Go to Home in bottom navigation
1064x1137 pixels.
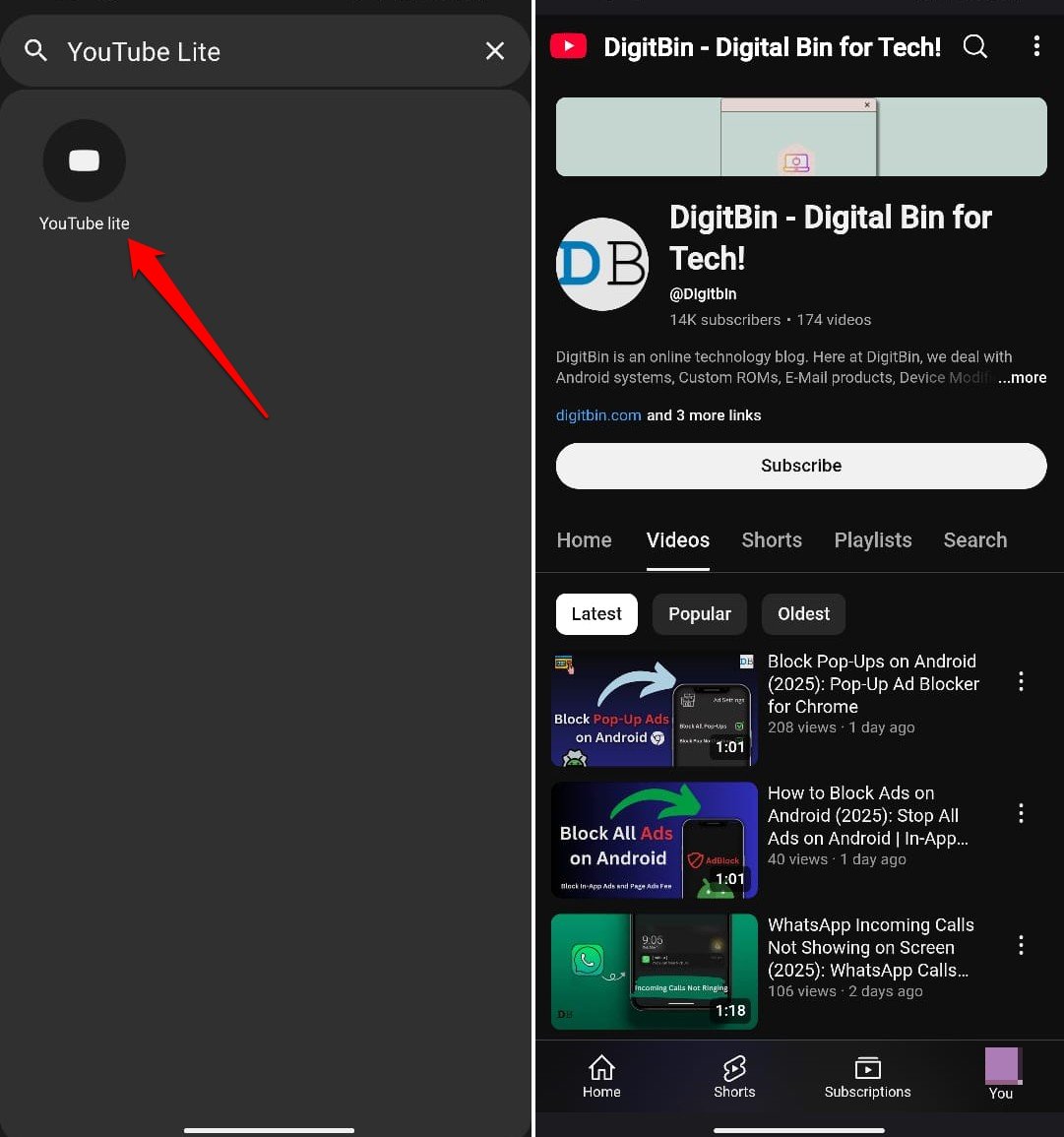click(x=601, y=1077)
